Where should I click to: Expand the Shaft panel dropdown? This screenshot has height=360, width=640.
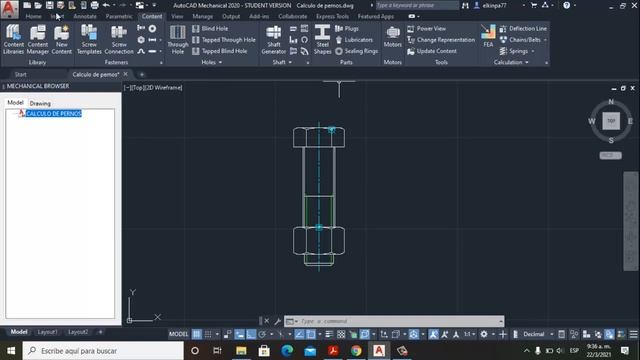click(x=290, y=62)
